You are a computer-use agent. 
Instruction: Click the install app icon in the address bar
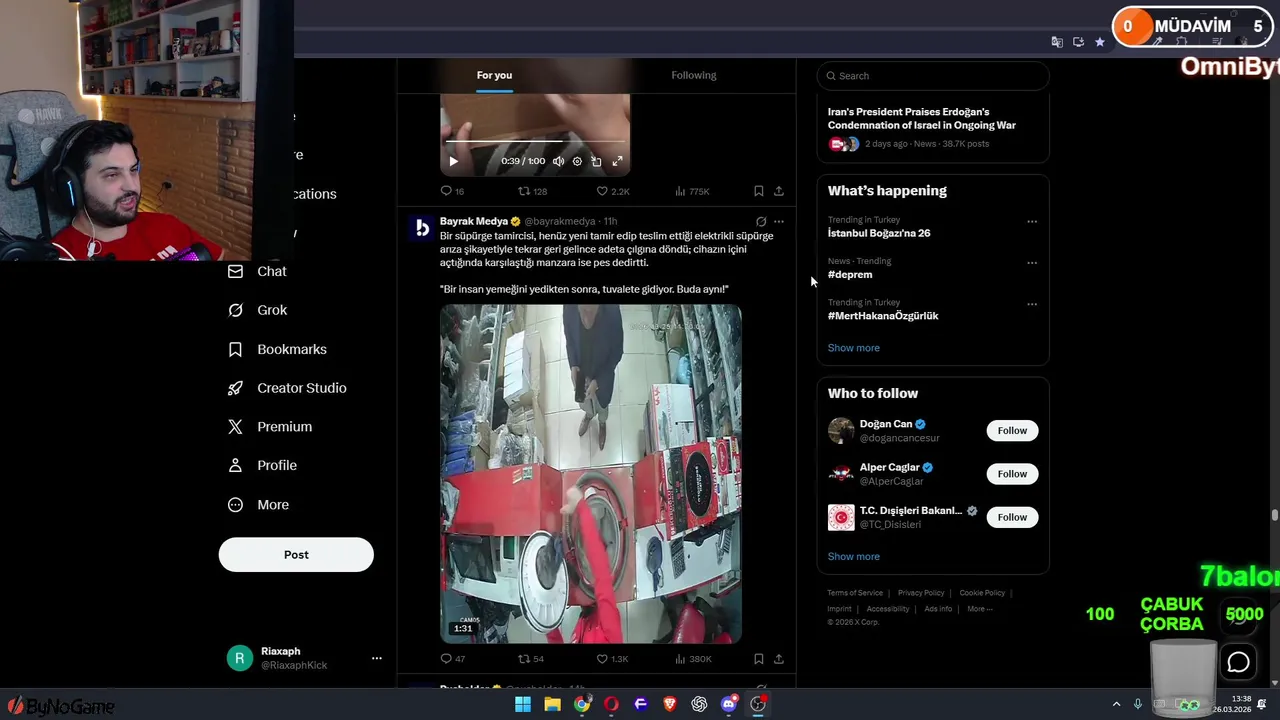(1078, 42)
